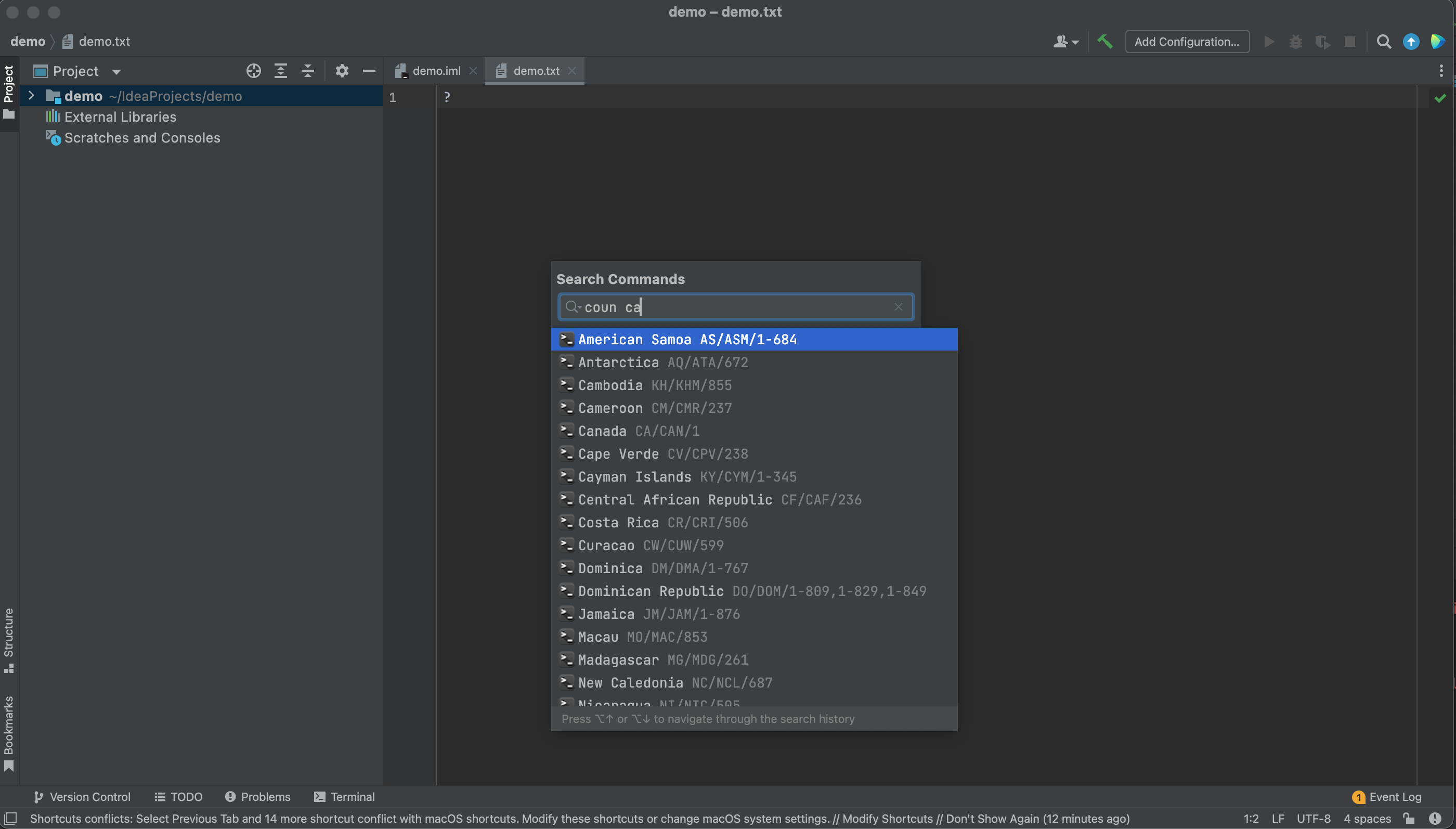Open the Project view dropdown arrow
This screenshot has width=1456, height=829.
pos(116,72)
